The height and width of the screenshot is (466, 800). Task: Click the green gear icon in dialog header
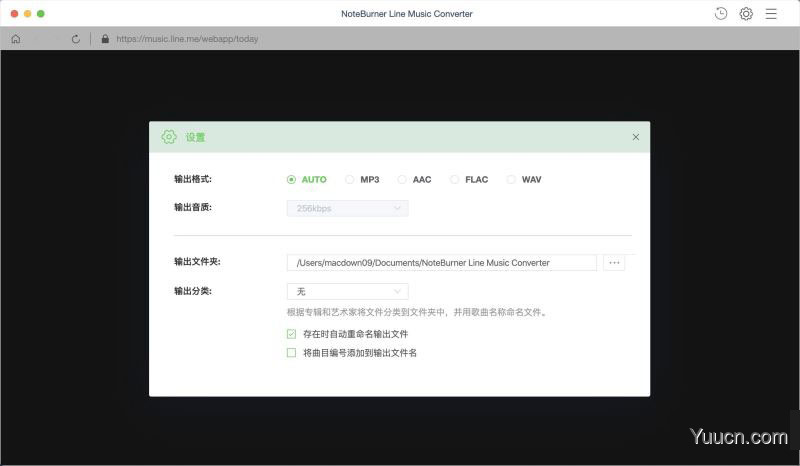tap(169, 137)
